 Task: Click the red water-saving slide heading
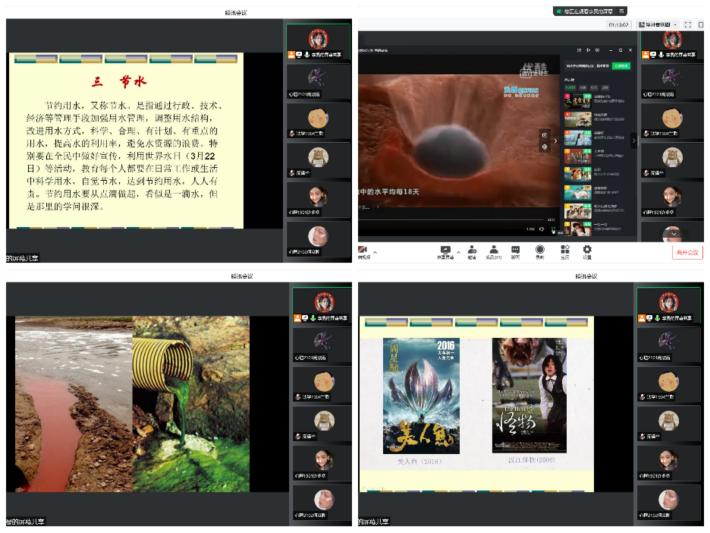pyautogui.click(x=120, y=82)
